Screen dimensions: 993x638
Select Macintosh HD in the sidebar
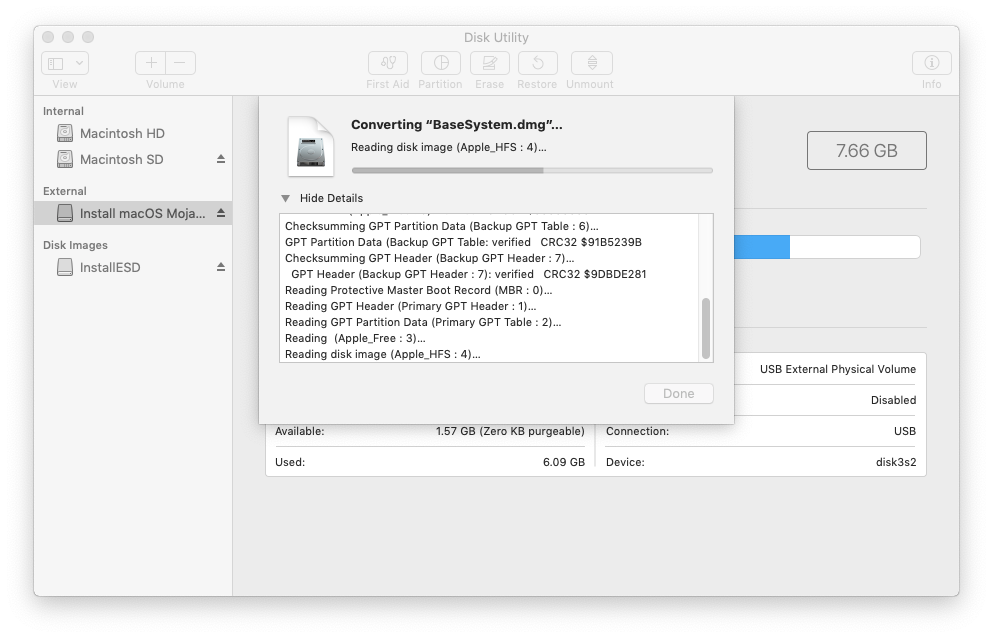[x=133, y=133]
